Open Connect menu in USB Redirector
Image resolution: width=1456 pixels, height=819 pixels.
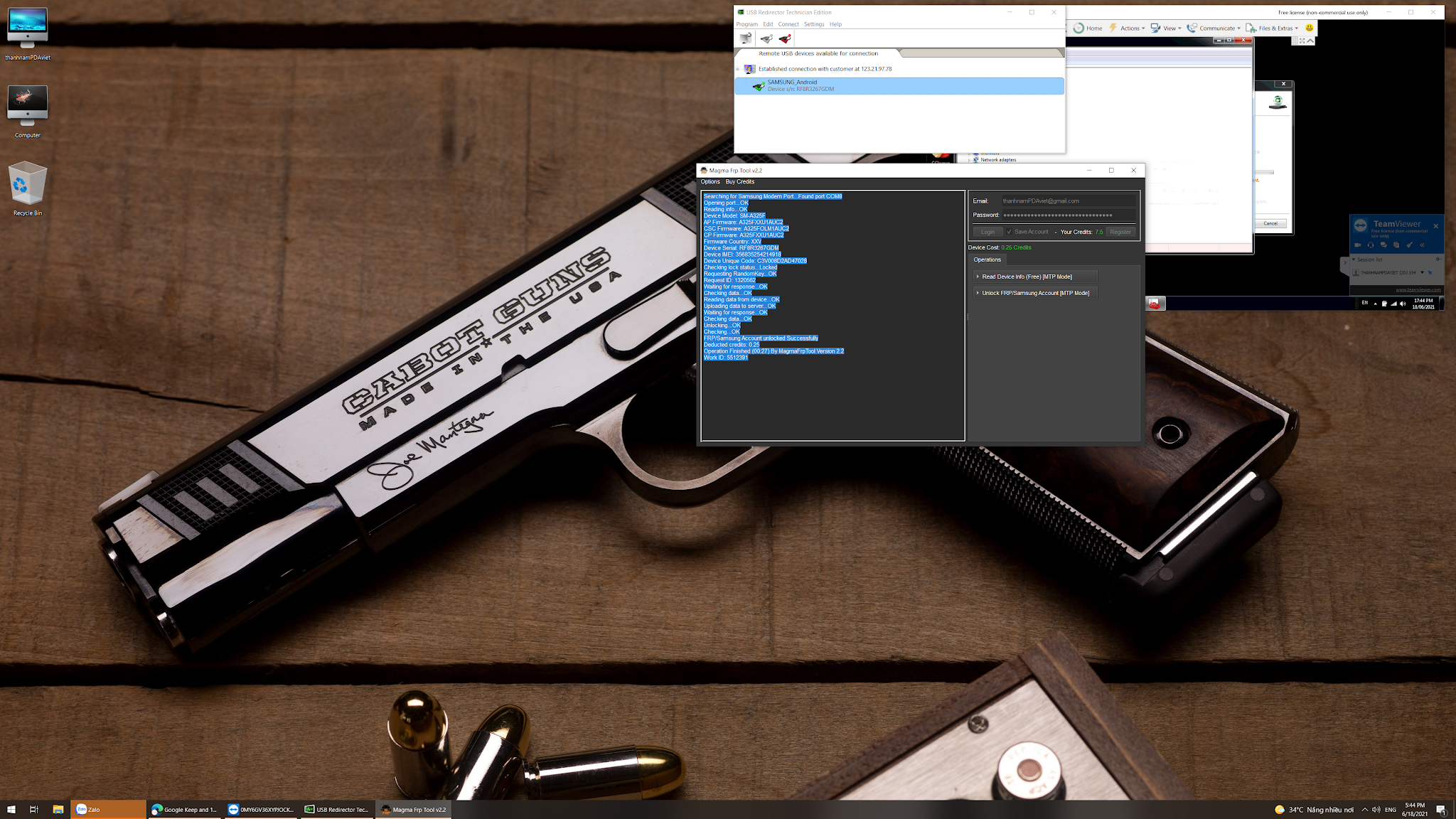point(788,24)
